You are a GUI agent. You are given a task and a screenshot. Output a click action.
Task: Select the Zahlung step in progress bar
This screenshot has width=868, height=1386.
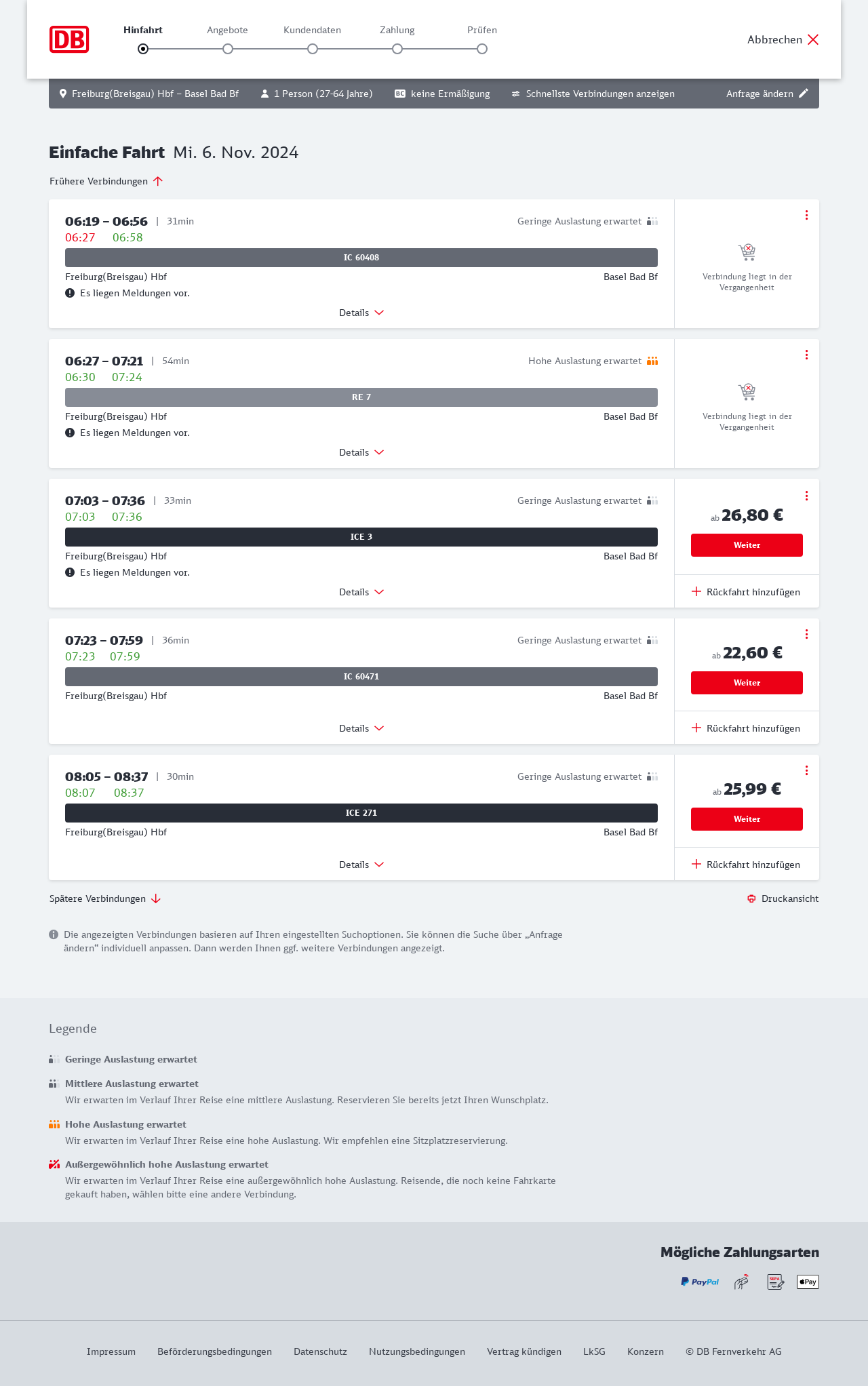[x=397, y=49]
